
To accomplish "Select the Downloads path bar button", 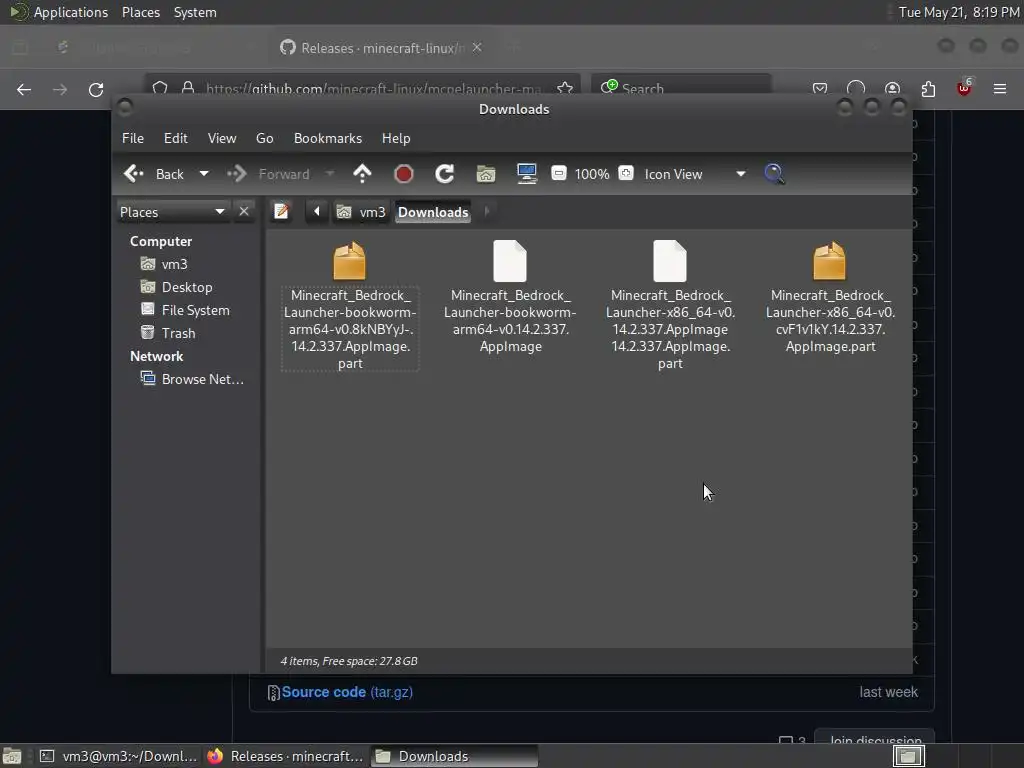I will 433,212.
